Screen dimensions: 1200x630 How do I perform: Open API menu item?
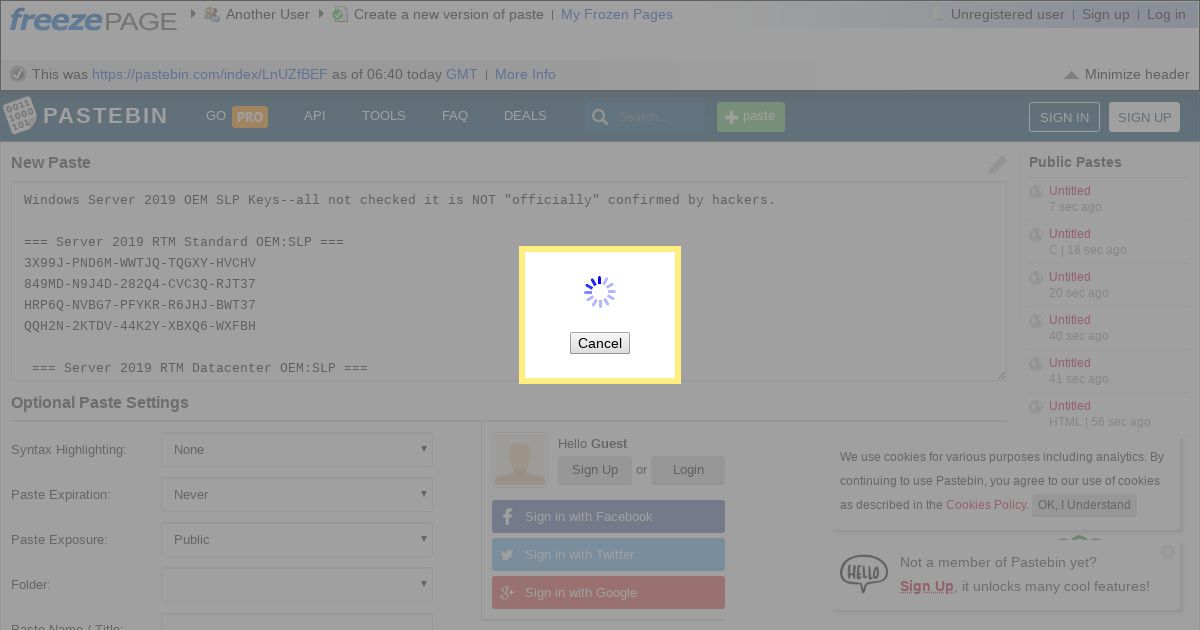[x=315, y=116]
